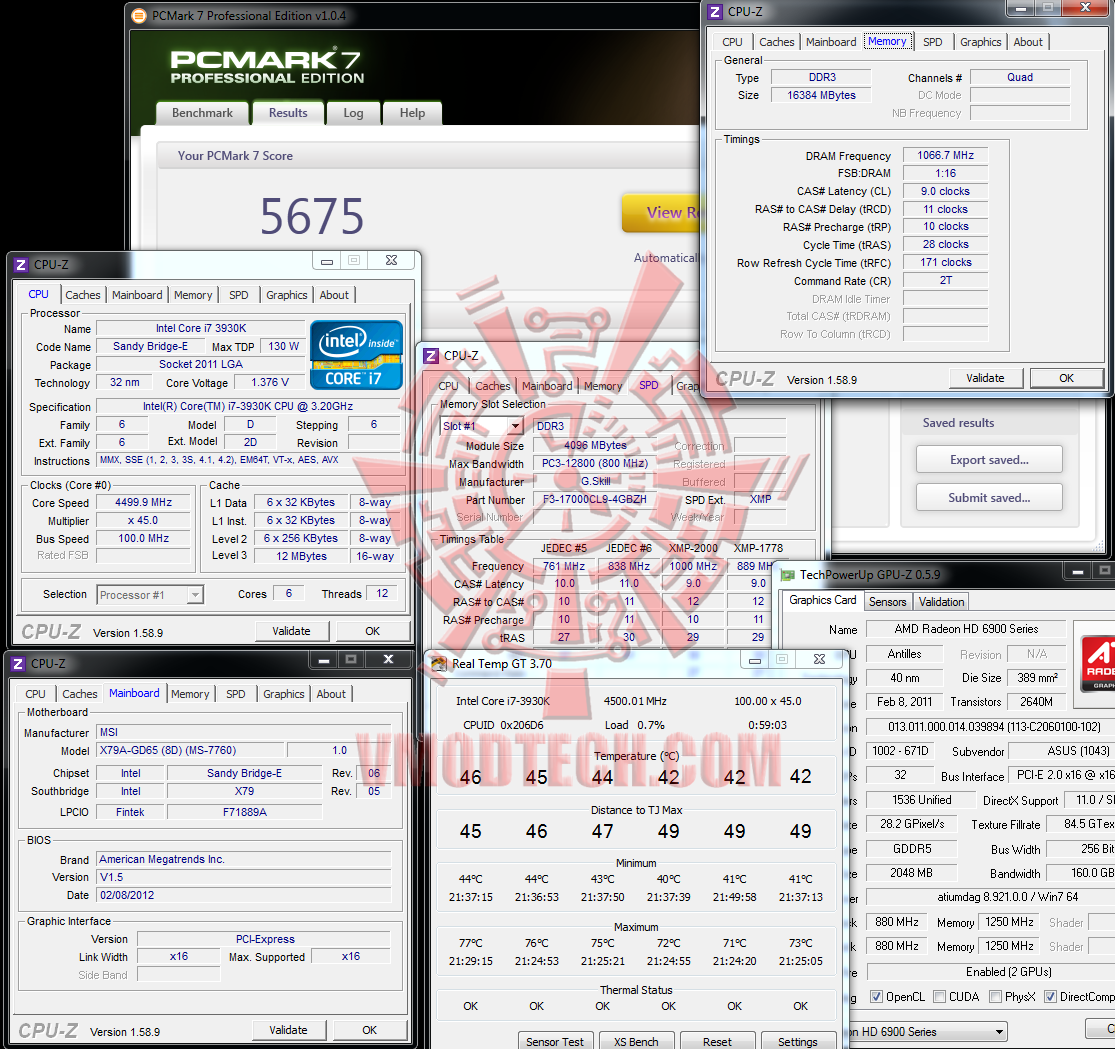Click the CPU-Z memory window Z logo icon

tap(715, 12)
